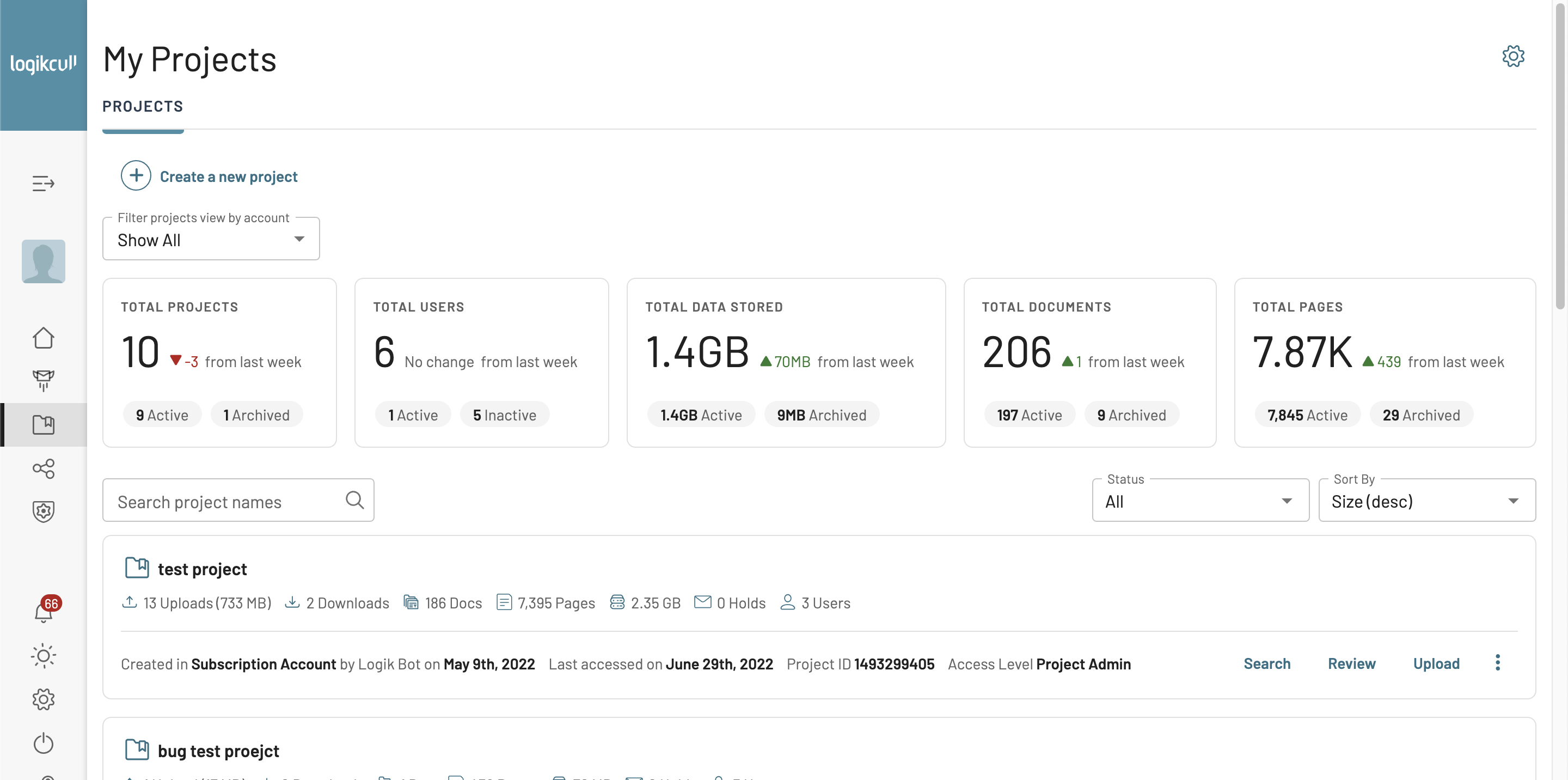Click TOTAL DOCUMENTS value 206
The height and width of the screenshot is (780, 1568).
pyautogui.click(x=1016, y=352)
